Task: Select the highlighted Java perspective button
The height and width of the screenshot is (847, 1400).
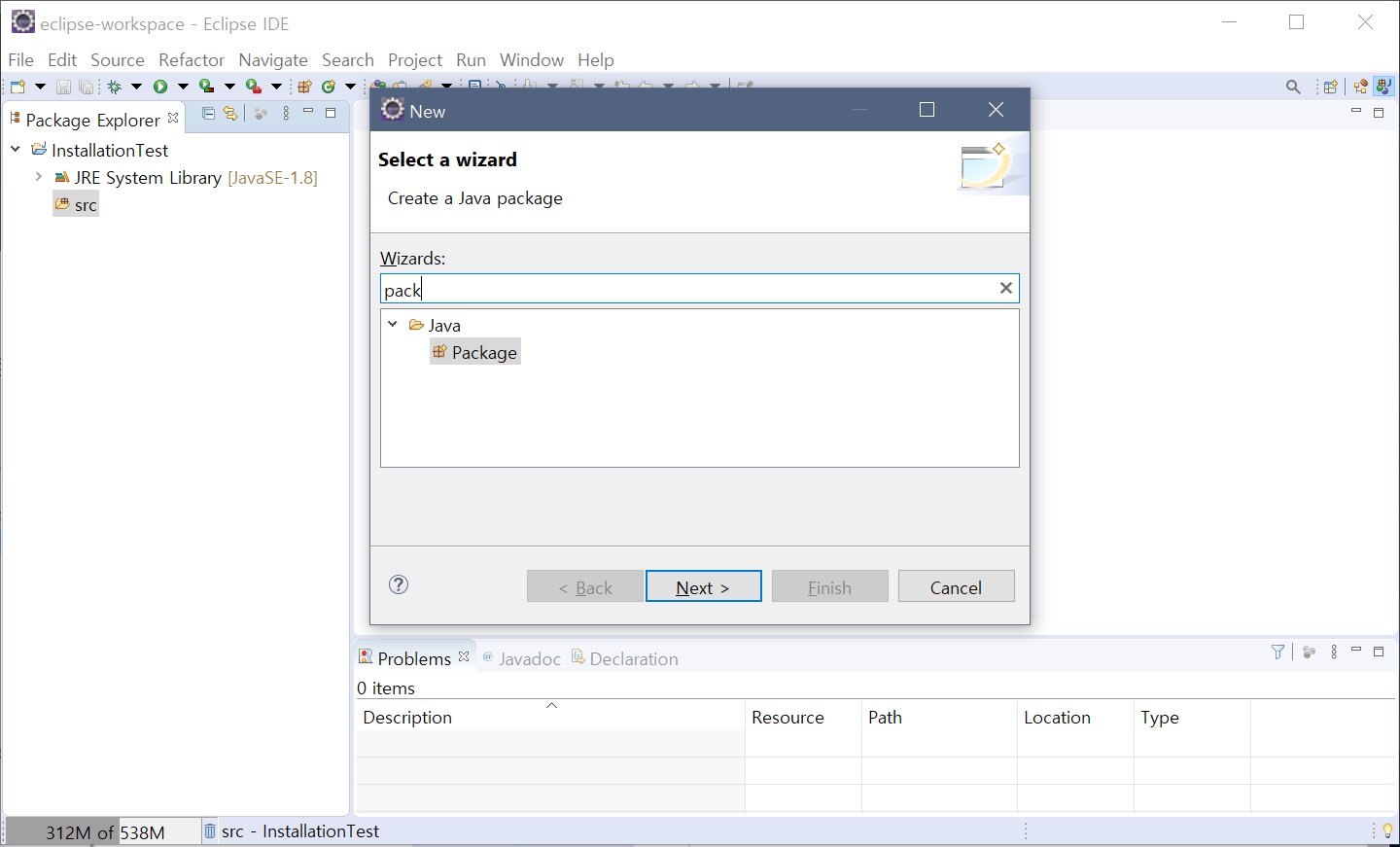Action: click(1383, 87)
